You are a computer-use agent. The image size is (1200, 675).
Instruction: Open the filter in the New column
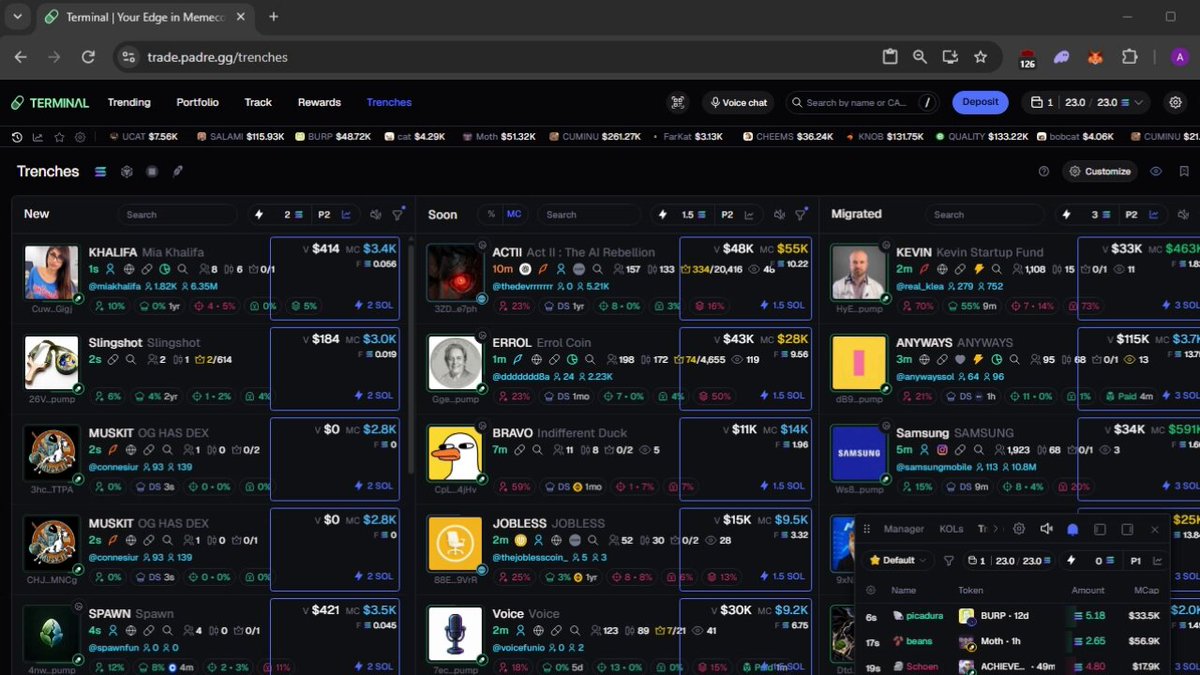(x=398, y=214)
